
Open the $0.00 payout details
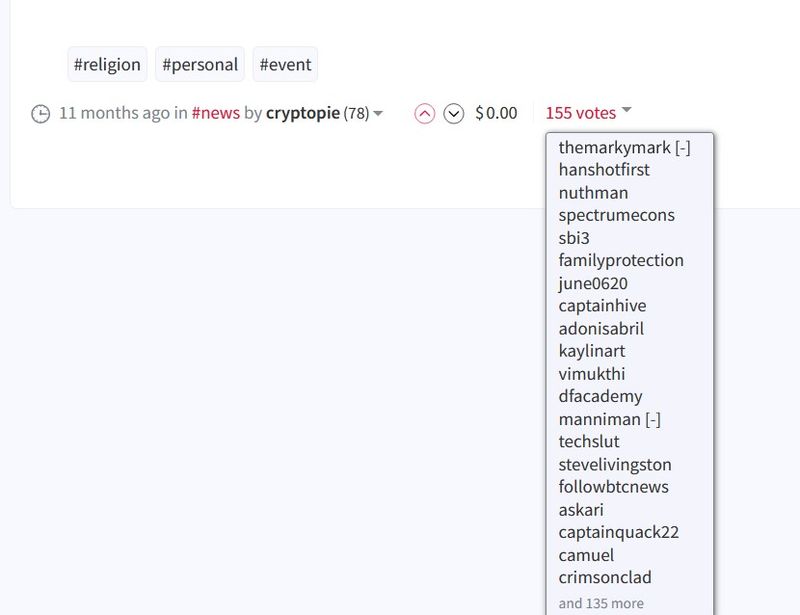click(x=496, y=113)
